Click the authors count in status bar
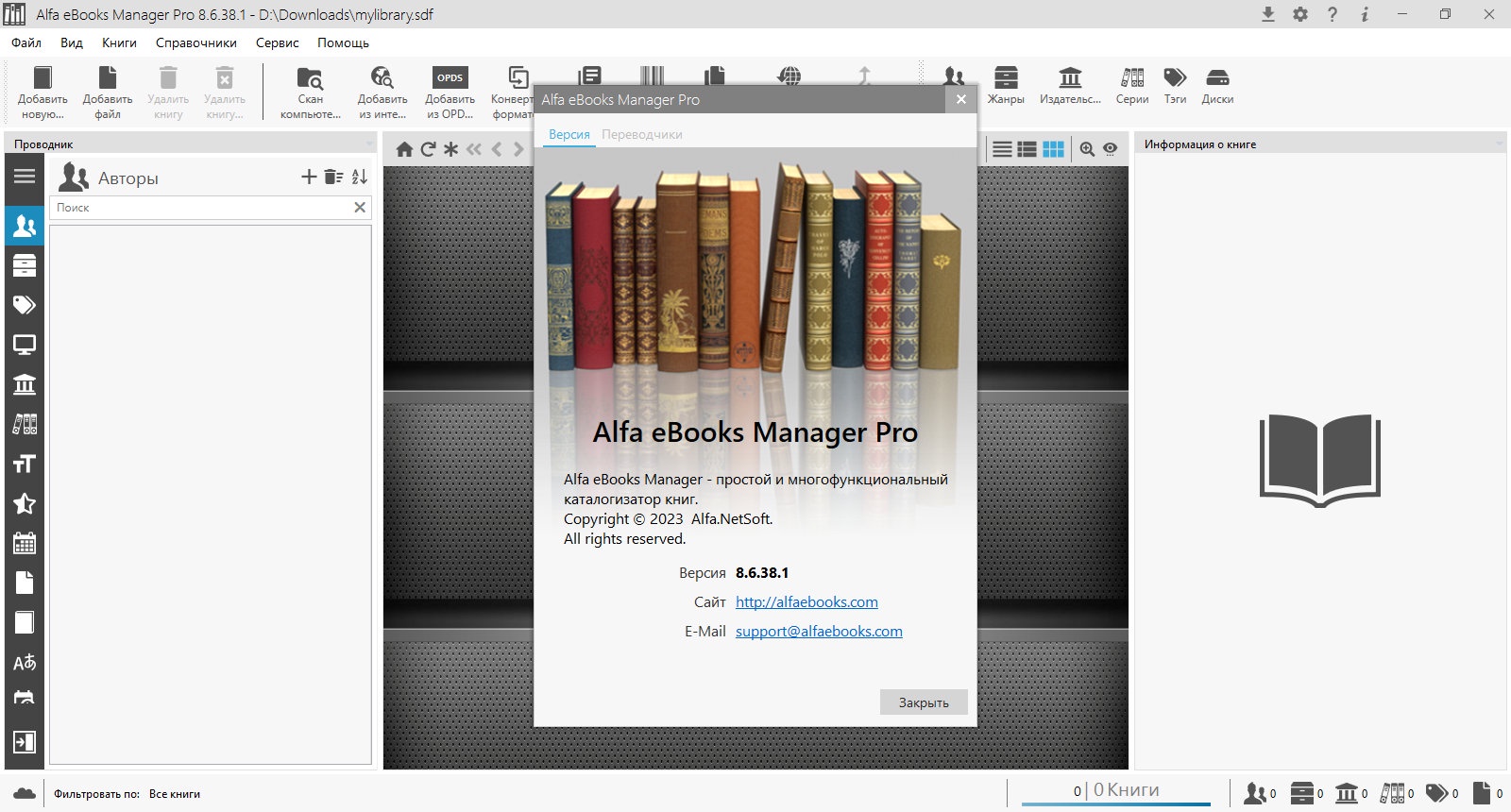Image resolution: width=1511 pixels, height=812 pixels. [x=1261, y=793]
